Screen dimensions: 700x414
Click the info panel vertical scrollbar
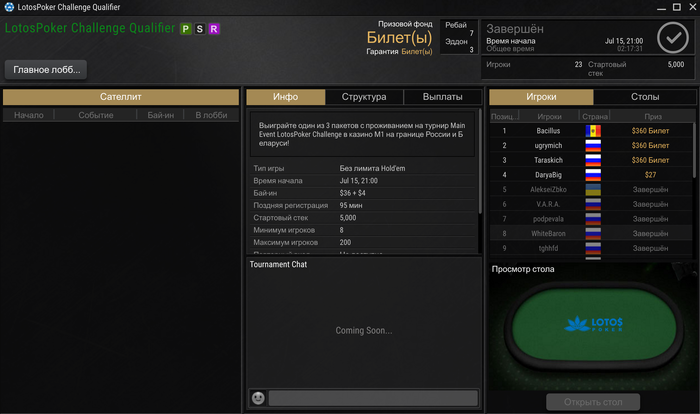pyautogui.click(x=480, y=161)
